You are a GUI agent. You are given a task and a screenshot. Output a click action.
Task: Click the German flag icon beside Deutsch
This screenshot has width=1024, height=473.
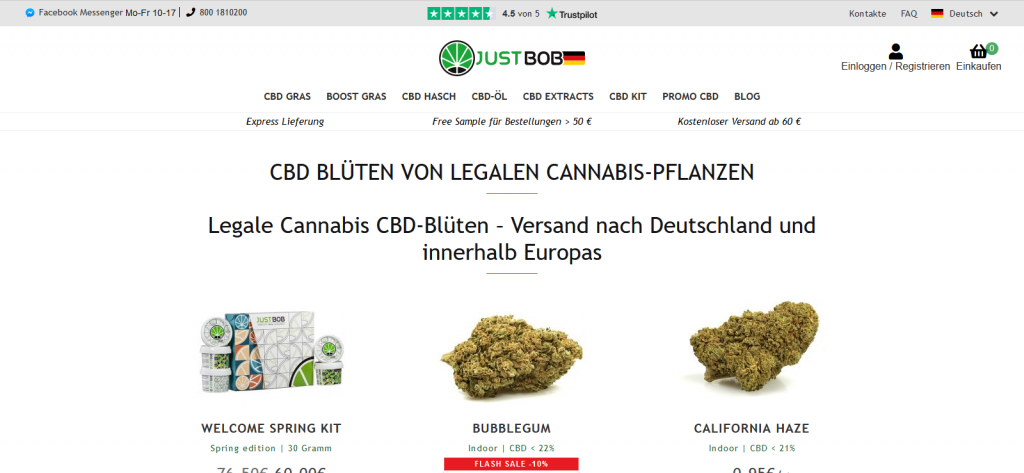[x=937, y=13]
